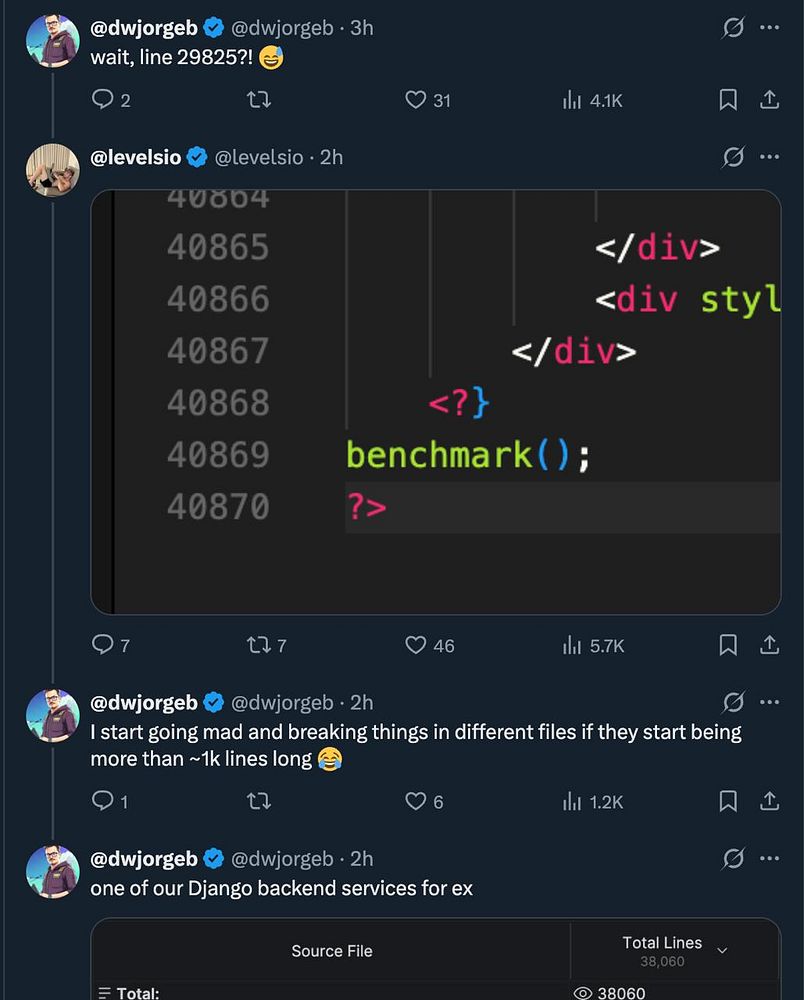The height and width of the screenshot is (1000, 804).
Task: Like the '~1k lines long' tweet
Action: tap(416, 801)
